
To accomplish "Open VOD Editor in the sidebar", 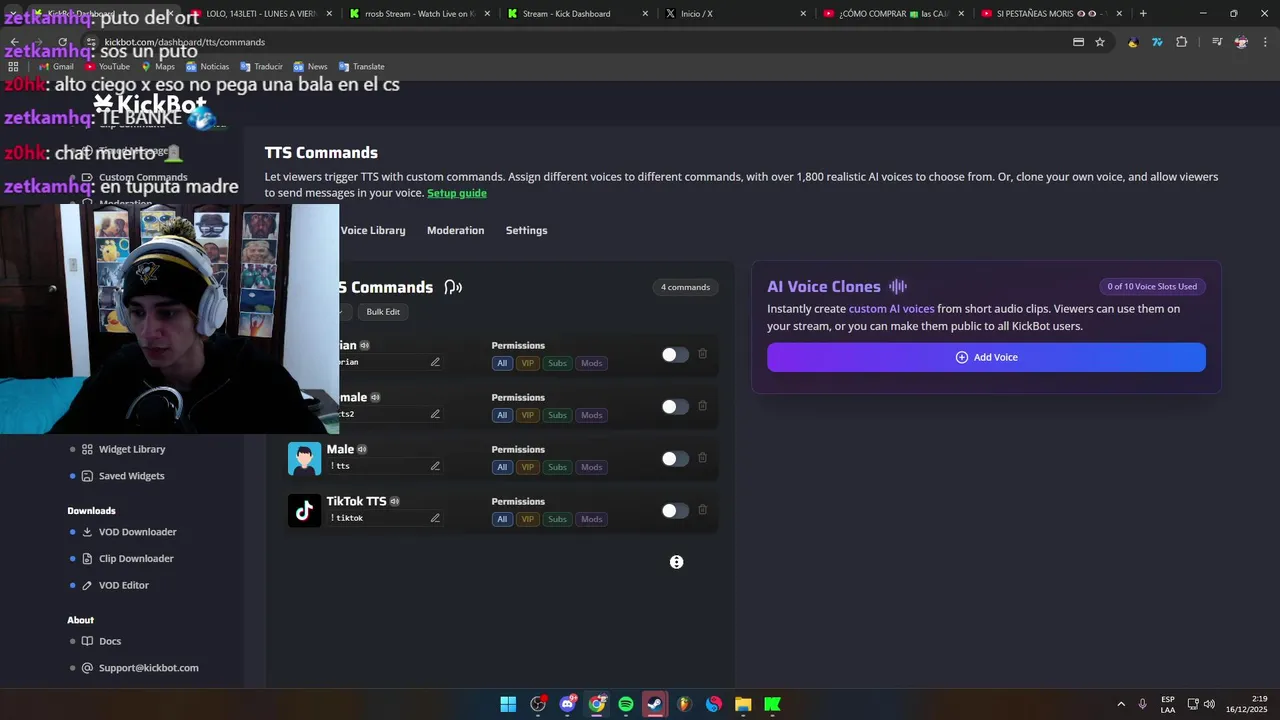I will [123, 585].
